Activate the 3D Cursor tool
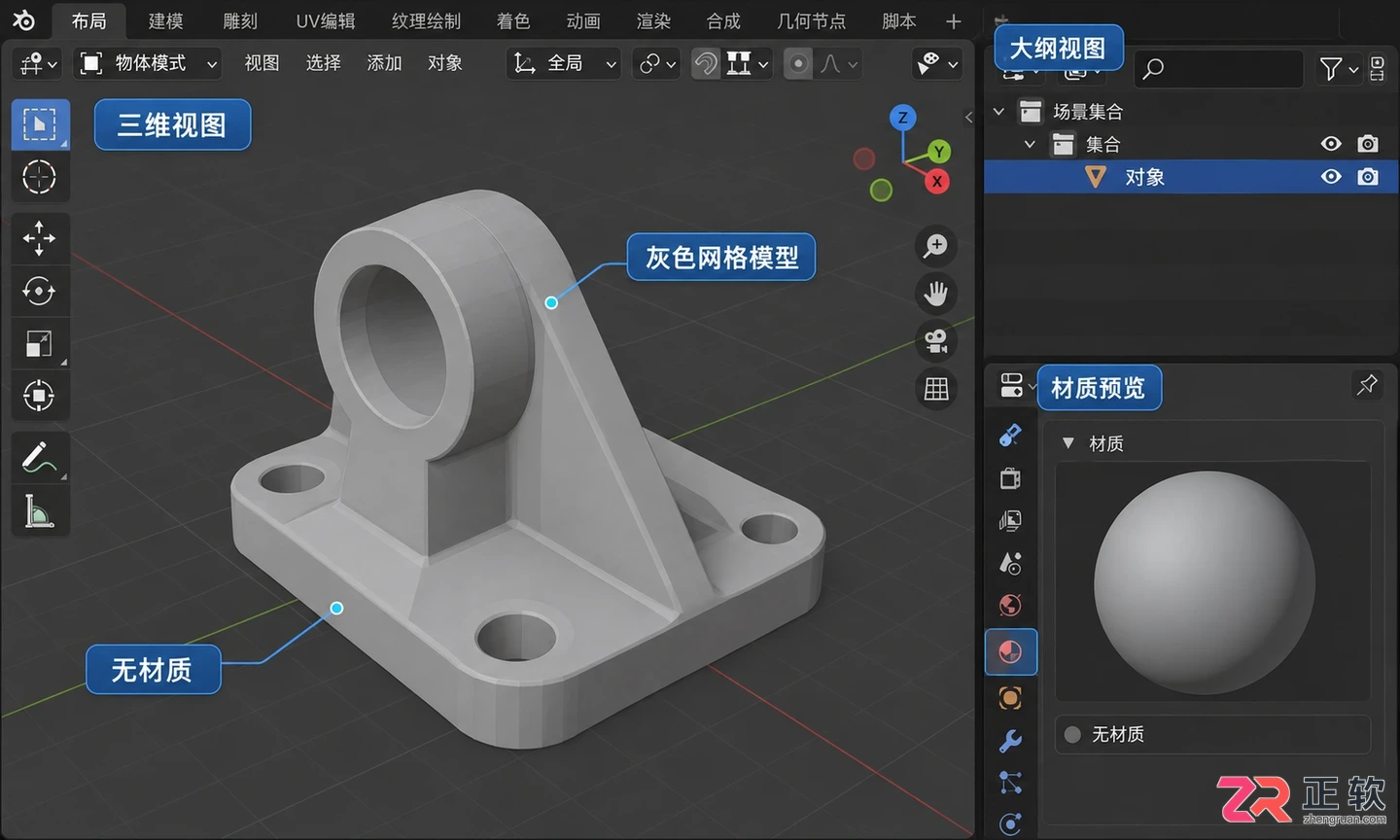Image resolution: width=1400 pixels, height=840 pixels. tap(40, 178)
